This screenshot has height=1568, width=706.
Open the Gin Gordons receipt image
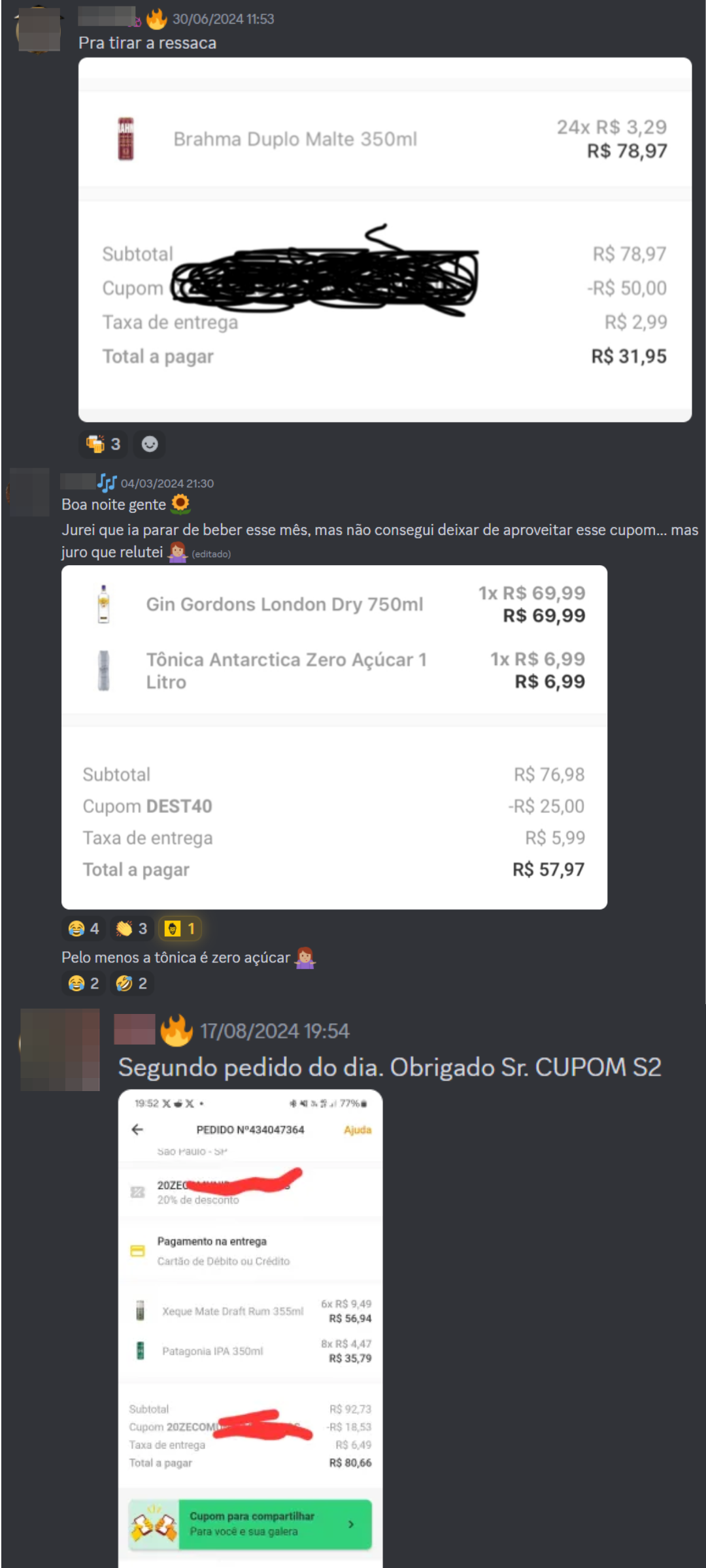tap(334, 737)
